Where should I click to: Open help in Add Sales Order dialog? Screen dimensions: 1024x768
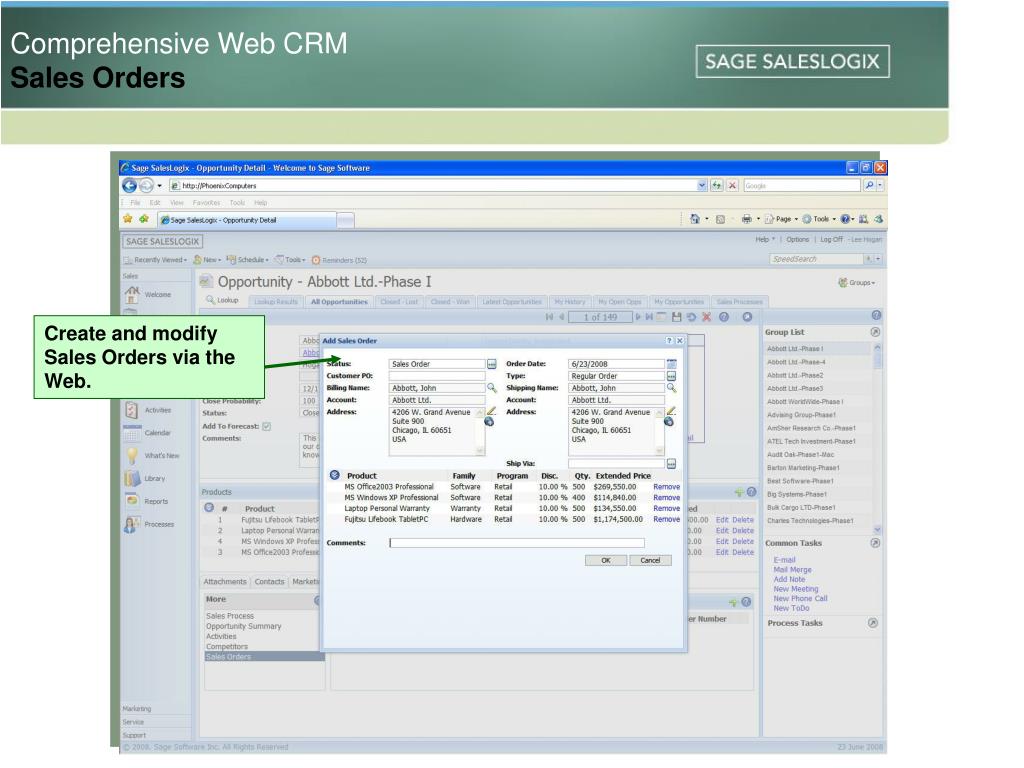[x=669, y=341]
